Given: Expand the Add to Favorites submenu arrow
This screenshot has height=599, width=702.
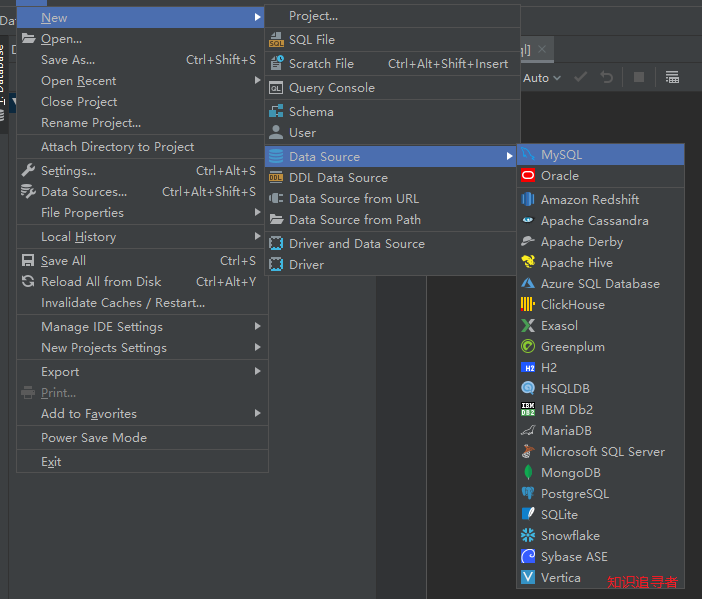Looking at the screenshot, I should click(x=257, y=413).
